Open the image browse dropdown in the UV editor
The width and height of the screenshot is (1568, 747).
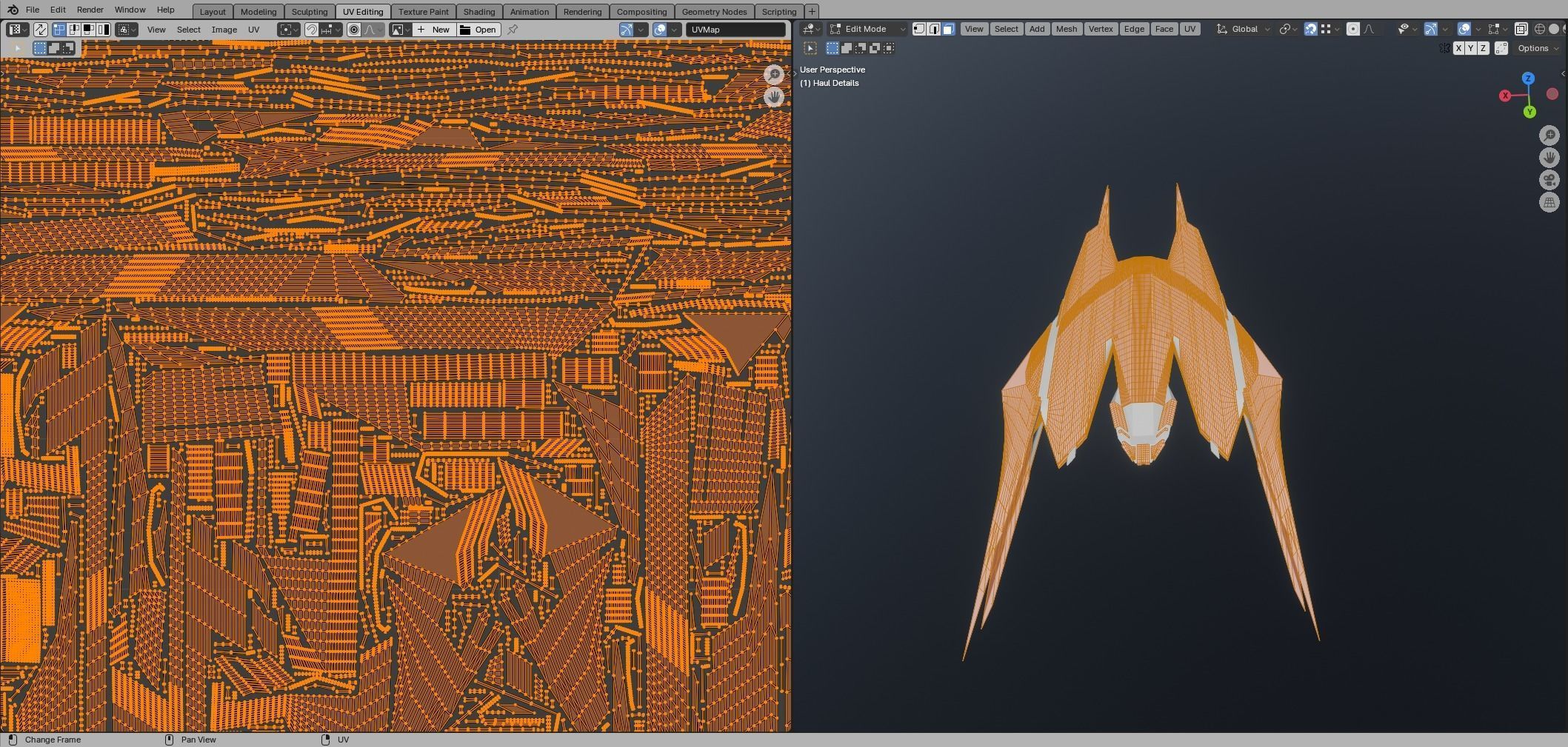[x=401, y=30]
